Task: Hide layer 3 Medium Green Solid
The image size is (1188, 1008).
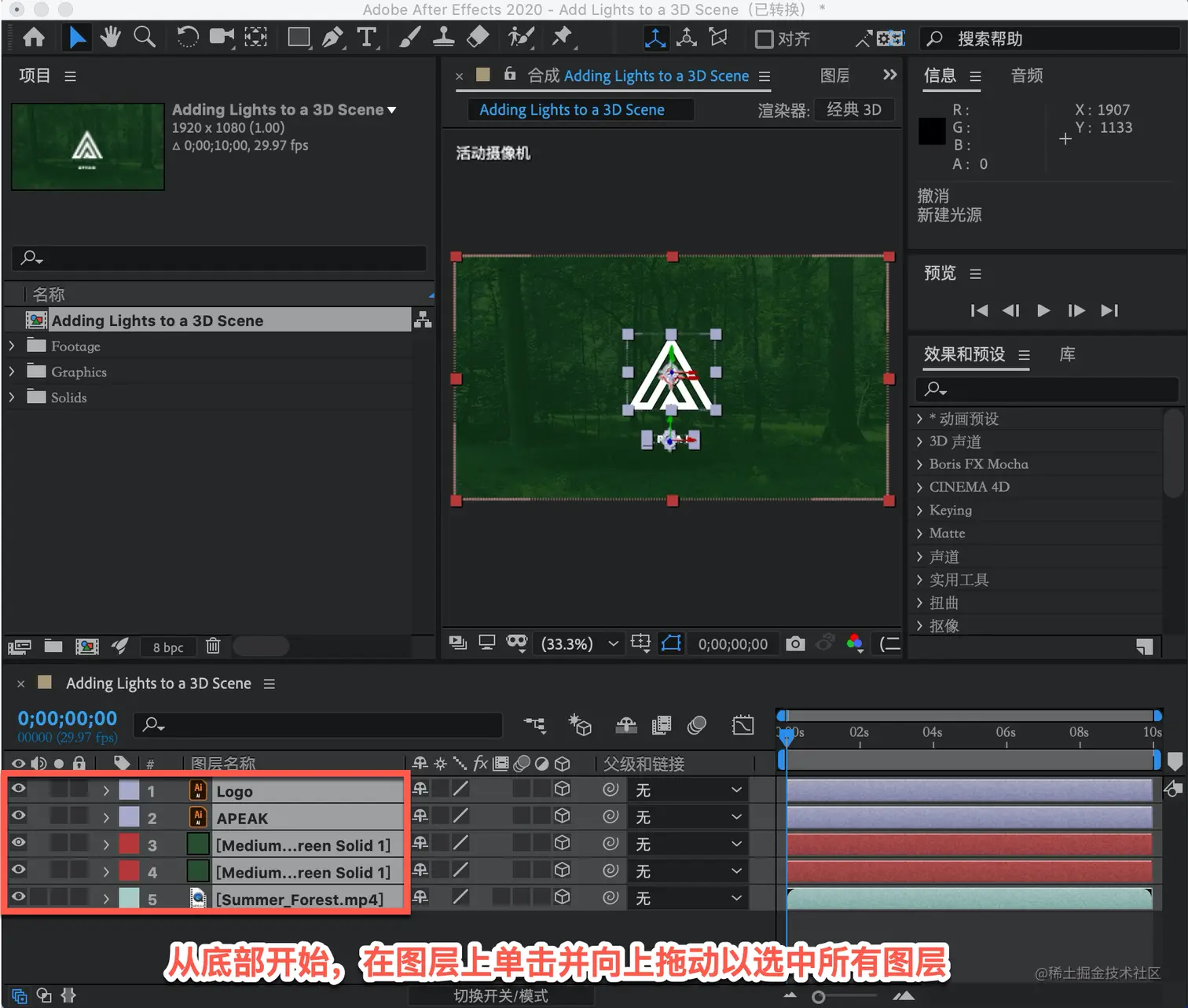Action: pyautogui.click(x=19, y=843)
